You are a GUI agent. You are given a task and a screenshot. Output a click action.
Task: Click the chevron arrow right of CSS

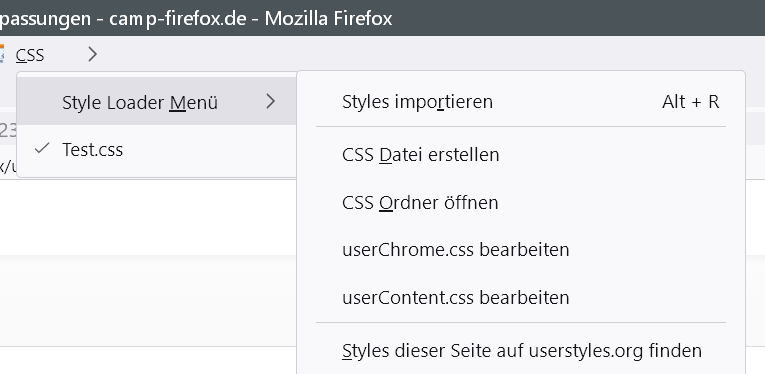[93, 54]
